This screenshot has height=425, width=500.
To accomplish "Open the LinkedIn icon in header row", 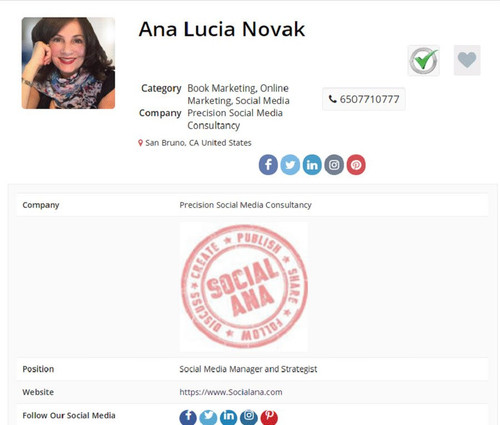I will point(312,165).
